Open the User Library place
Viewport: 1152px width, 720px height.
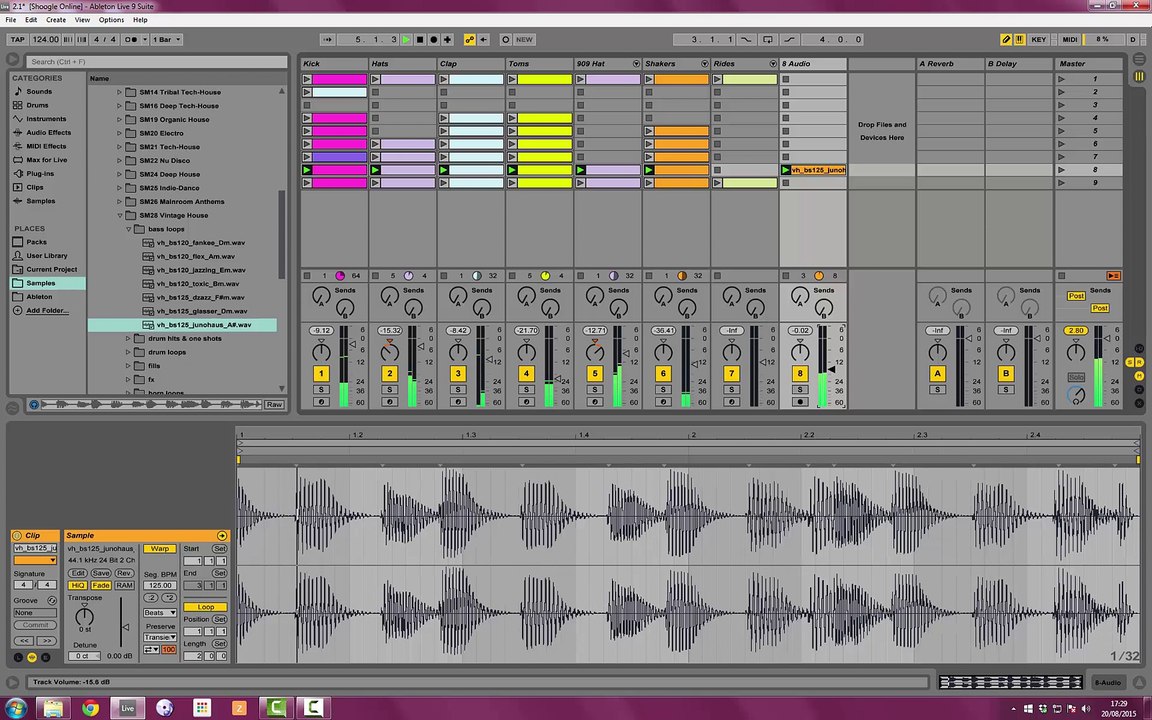coord(47,256)
